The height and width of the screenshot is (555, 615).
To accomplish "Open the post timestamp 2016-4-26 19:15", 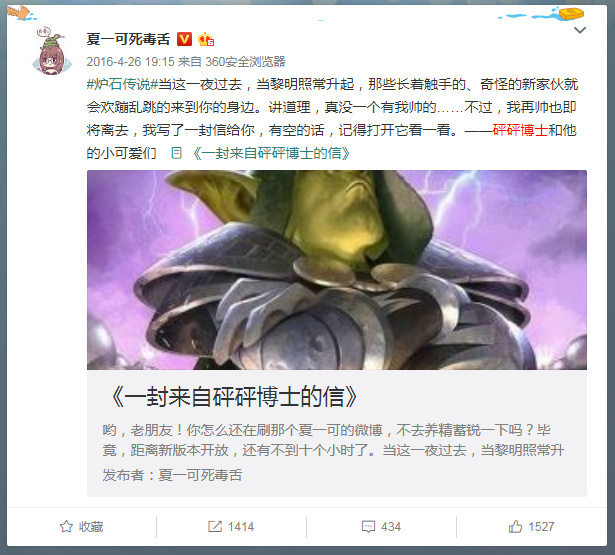I will 130,62.
